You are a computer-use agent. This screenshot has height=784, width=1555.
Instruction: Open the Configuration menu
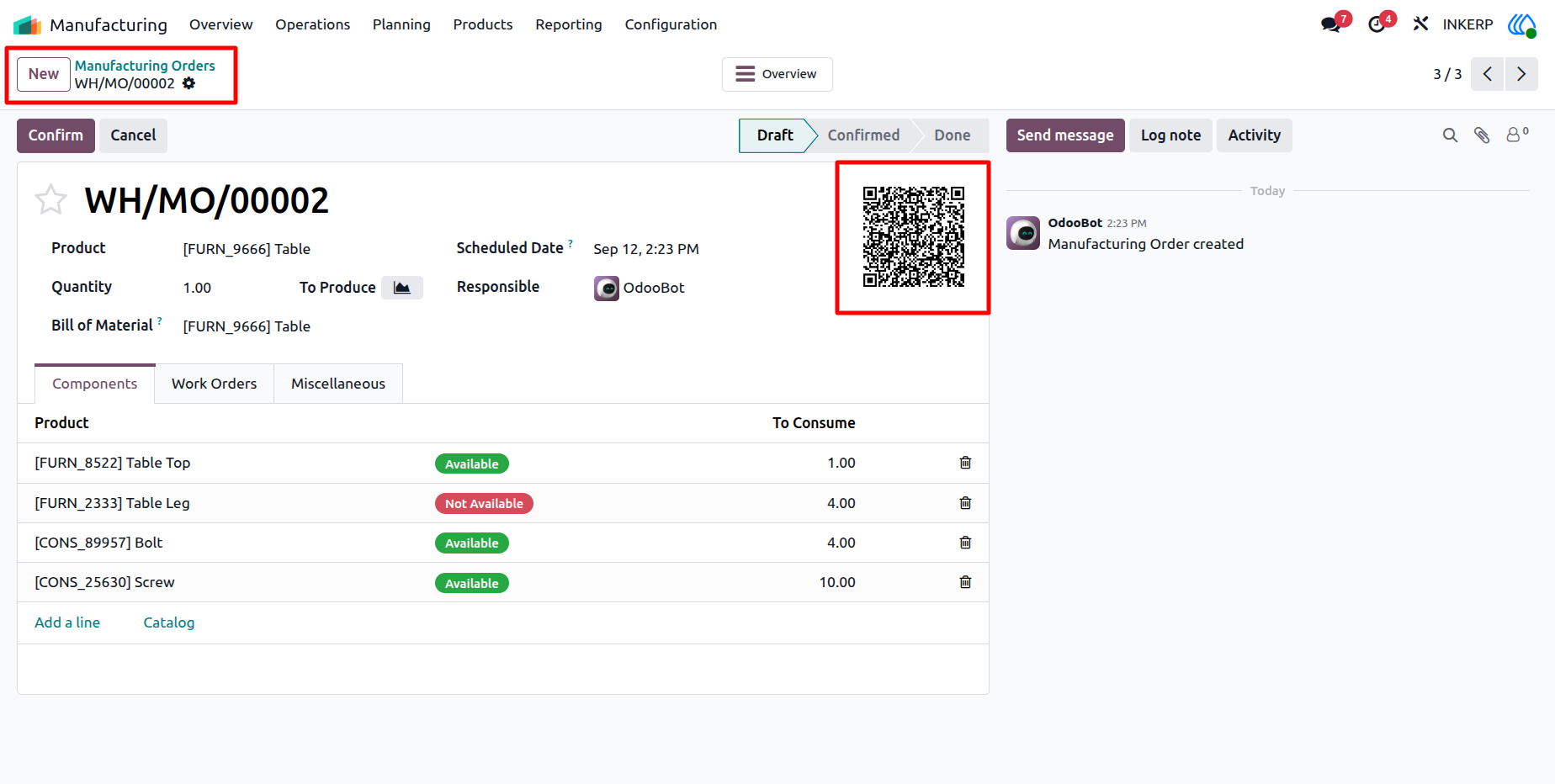click(x=671, y=24)
